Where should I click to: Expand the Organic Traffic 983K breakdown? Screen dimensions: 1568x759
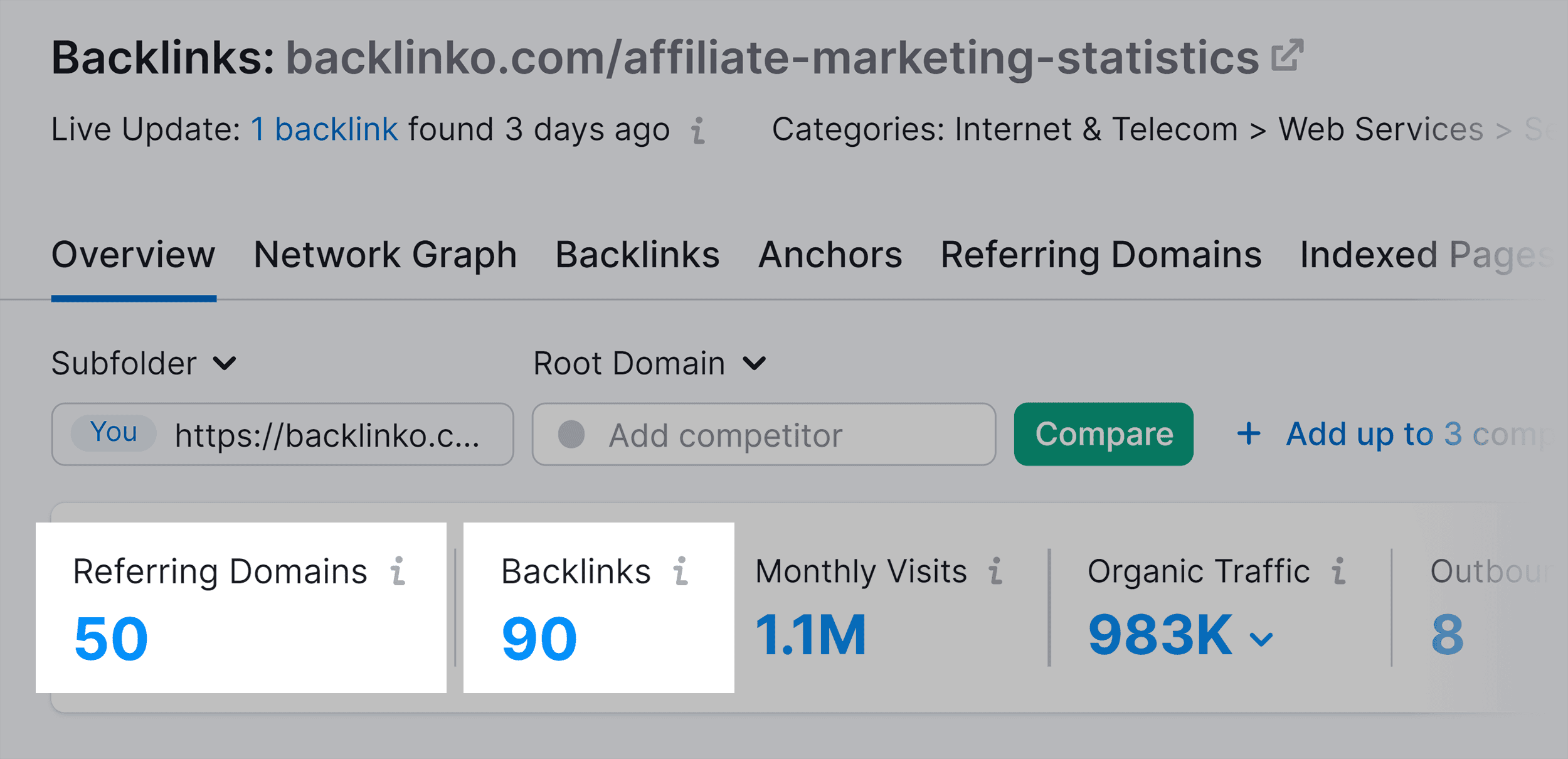(1263, 639)
